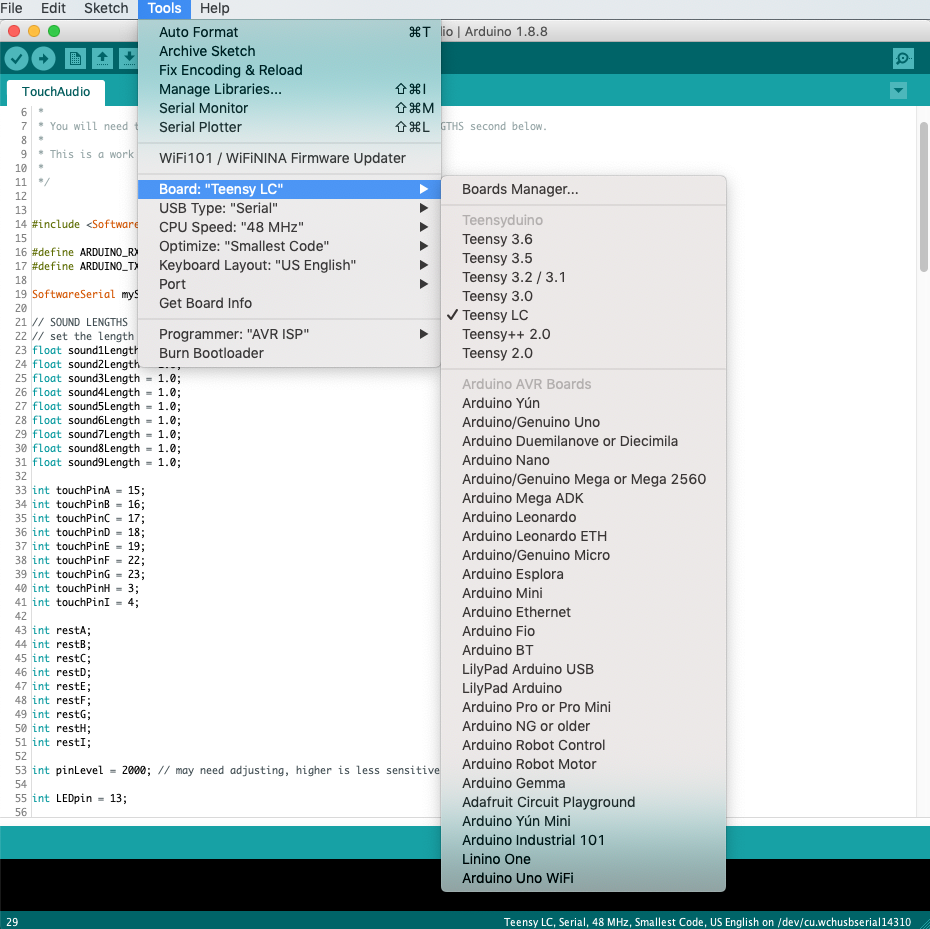The height and width of the screenshot is (929, 930).
Task: Open Boards Manager...
Action: pyautogui.click(x=584, y=189)
